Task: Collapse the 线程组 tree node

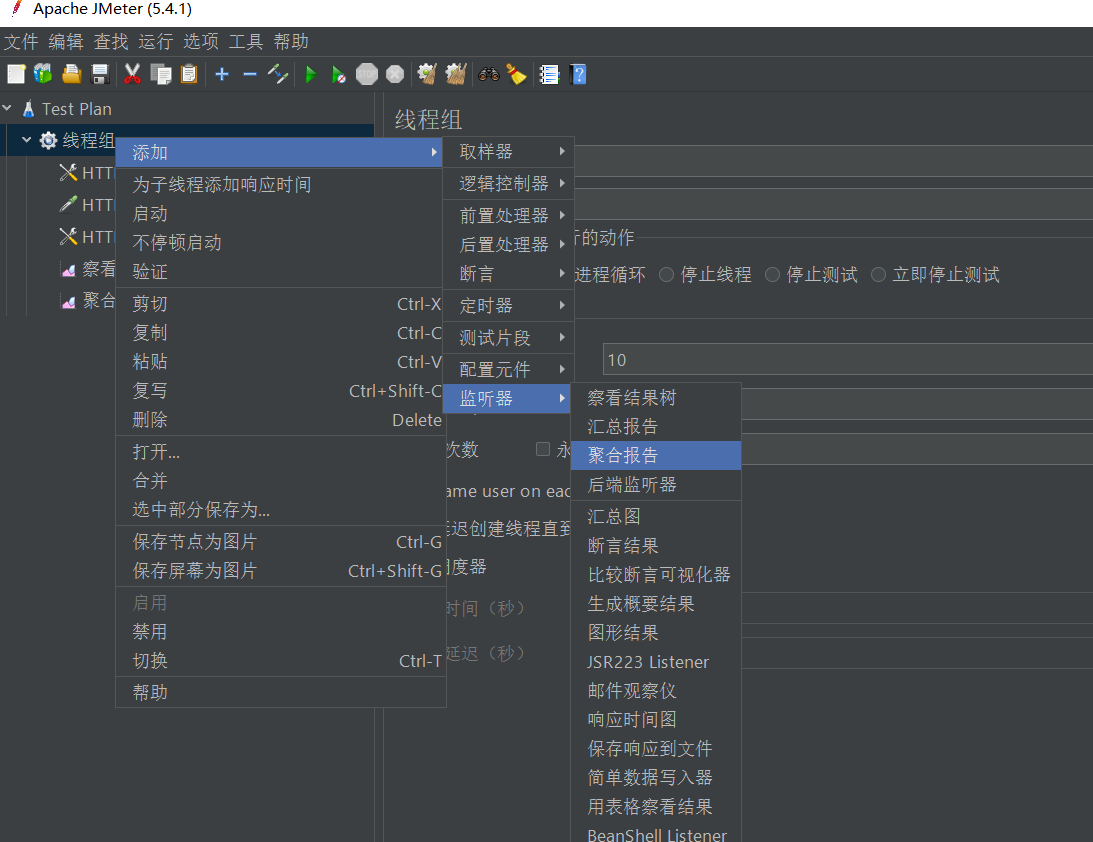Action: [26, 140]
